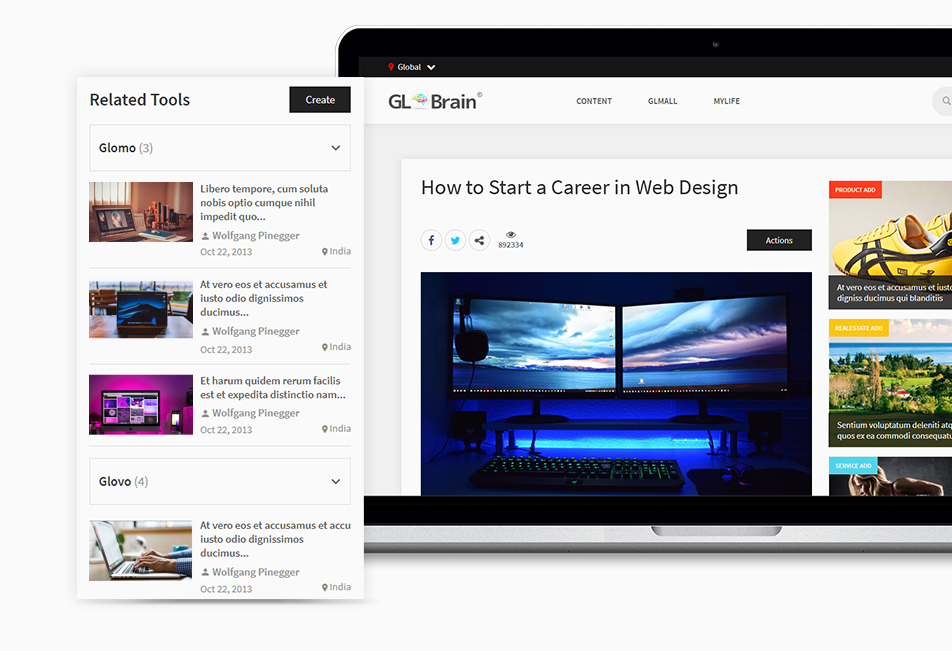Click 'Sentium voluptatum deleniti' caption

(894, 431)
